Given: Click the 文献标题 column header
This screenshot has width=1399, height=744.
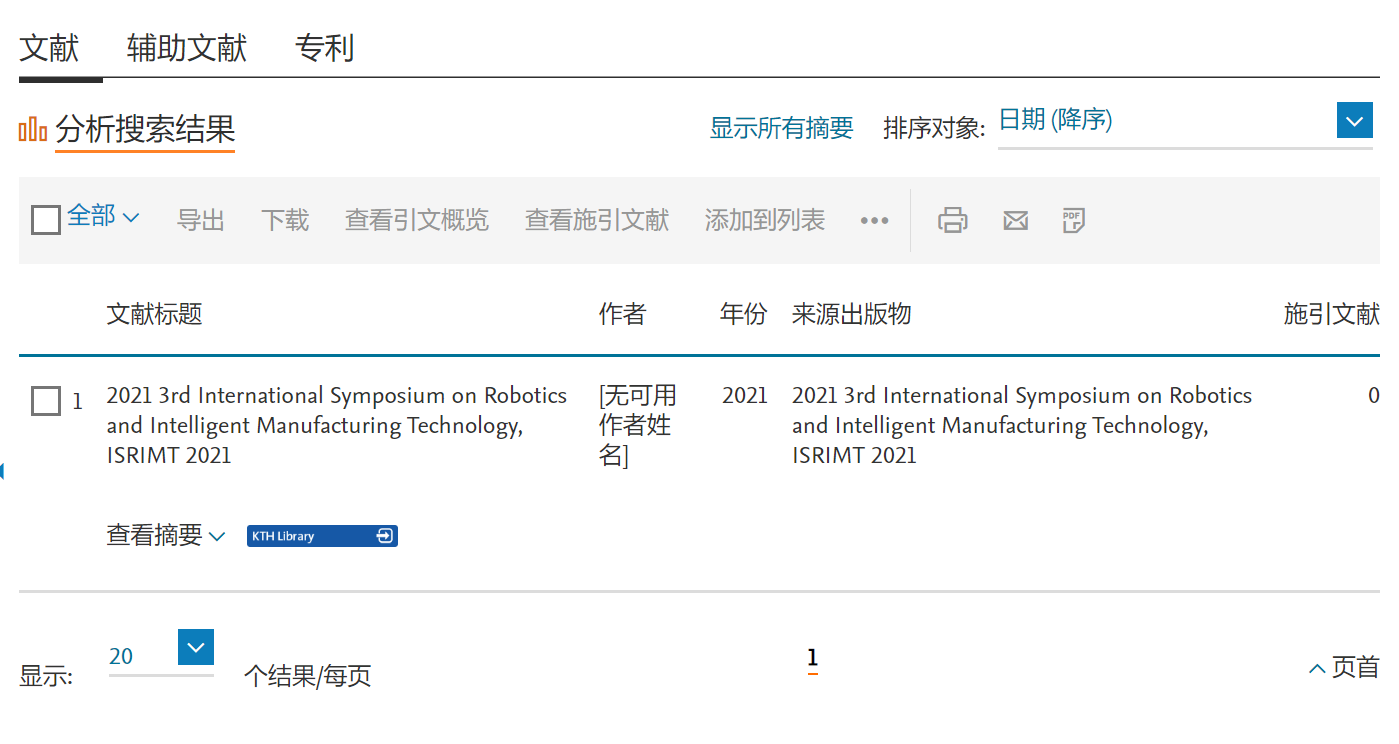Looking at the screenshot, I should tap(155, 314).
